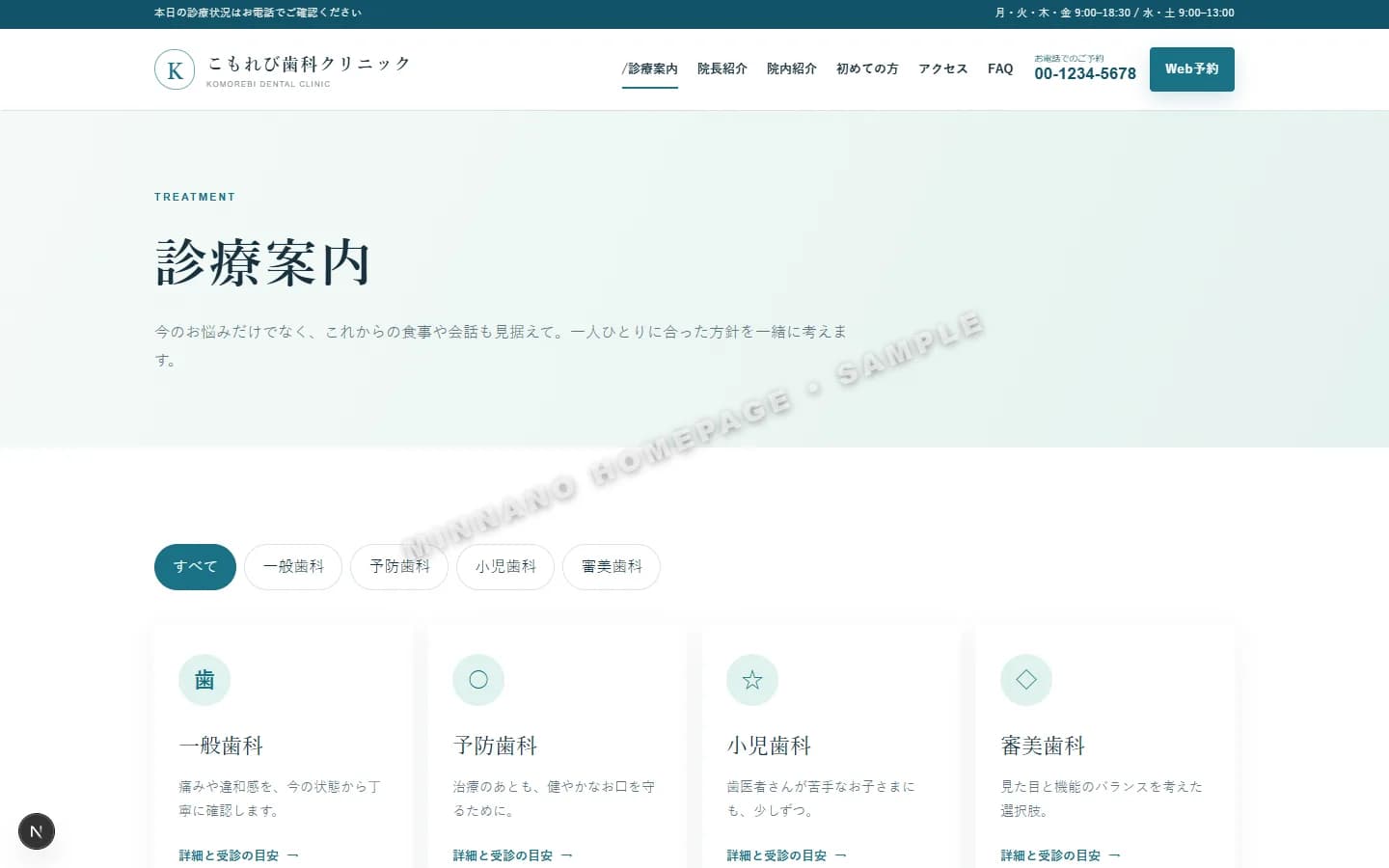Click the 審美歯科 card heading
The width and height of the screenshot is (1389, 868).
[x=1043, y=746]
